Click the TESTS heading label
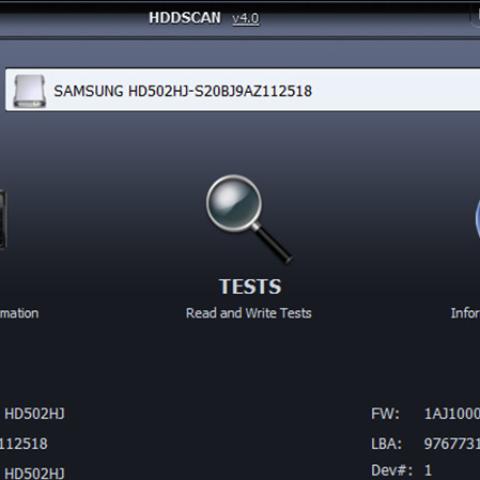Viewport: 480px width, 480px height. (x=250, y=286)
